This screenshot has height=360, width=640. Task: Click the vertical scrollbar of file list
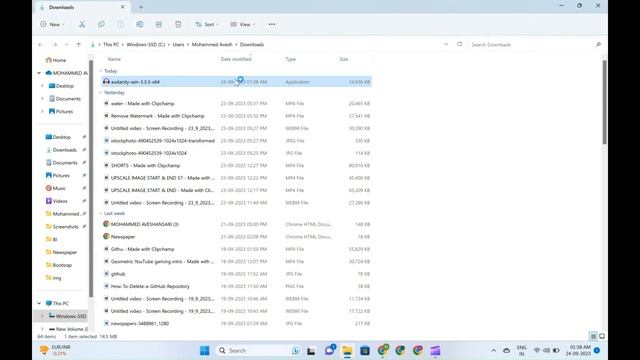coord(604,102)
